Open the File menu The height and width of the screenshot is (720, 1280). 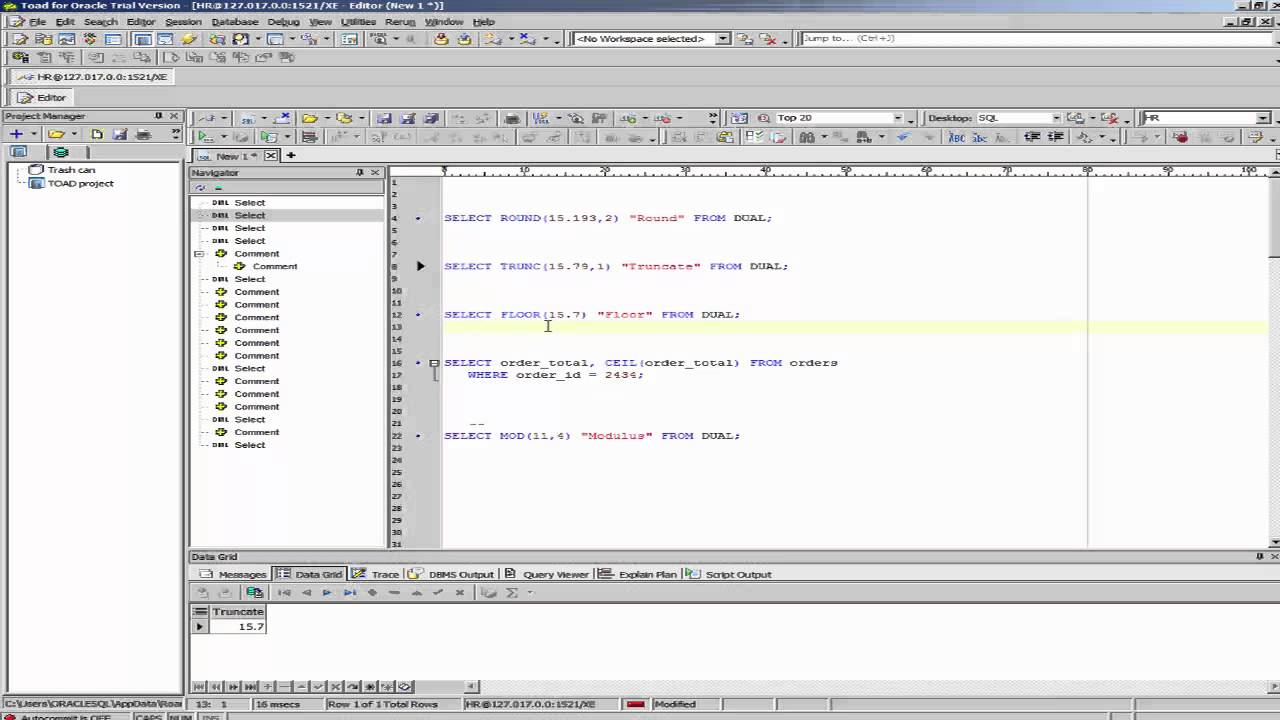[37, 21]
